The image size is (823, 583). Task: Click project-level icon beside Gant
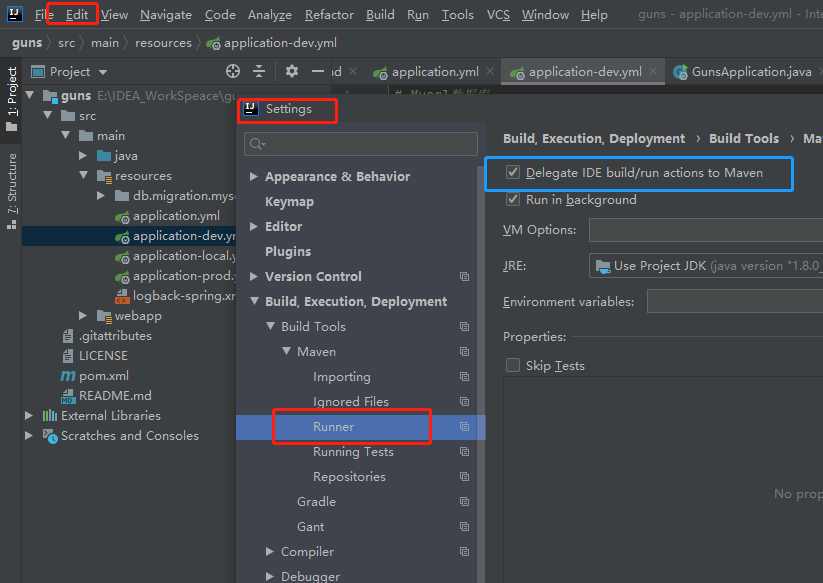pos(464,526)
